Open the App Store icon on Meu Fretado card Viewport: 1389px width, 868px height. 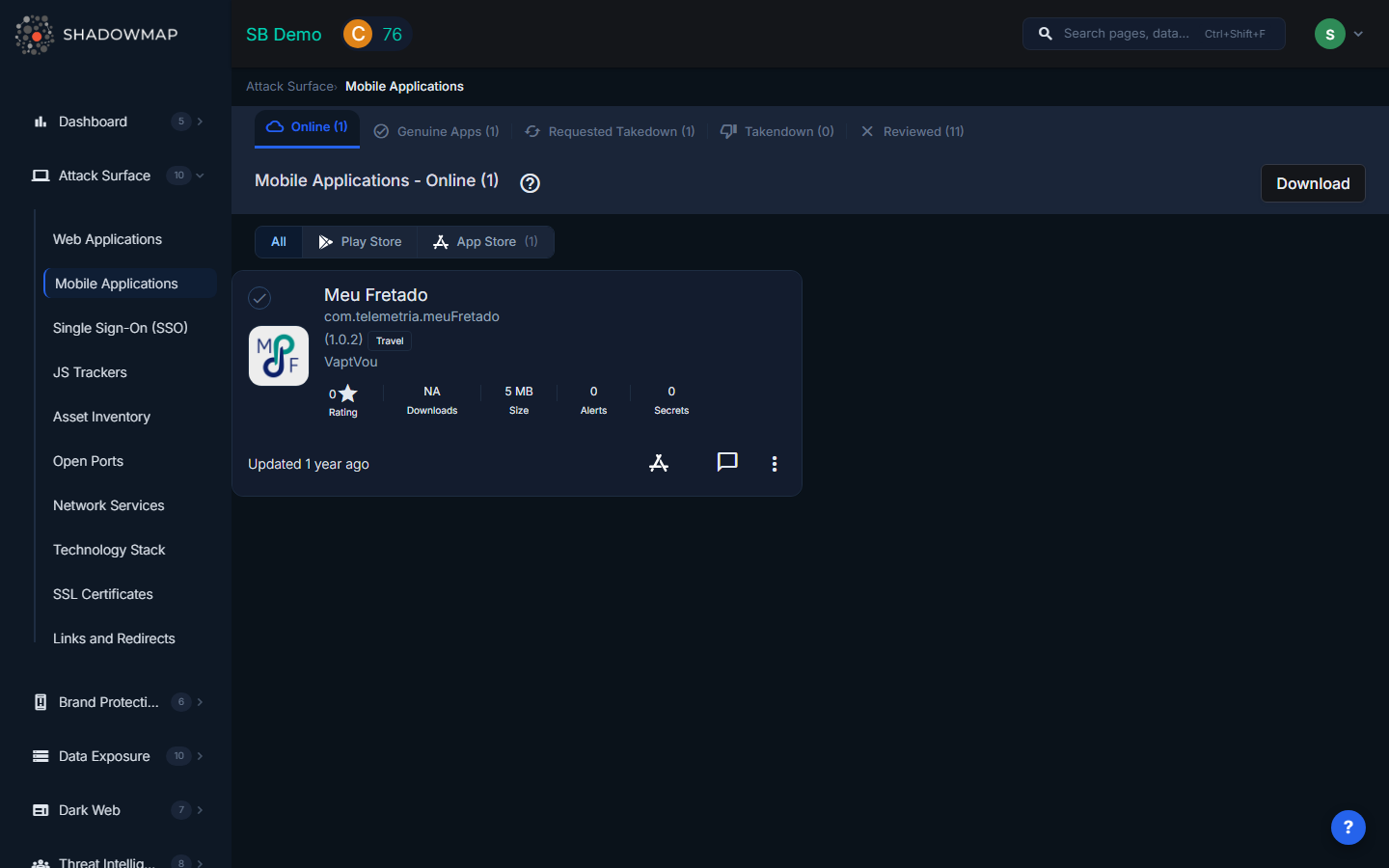659,463
